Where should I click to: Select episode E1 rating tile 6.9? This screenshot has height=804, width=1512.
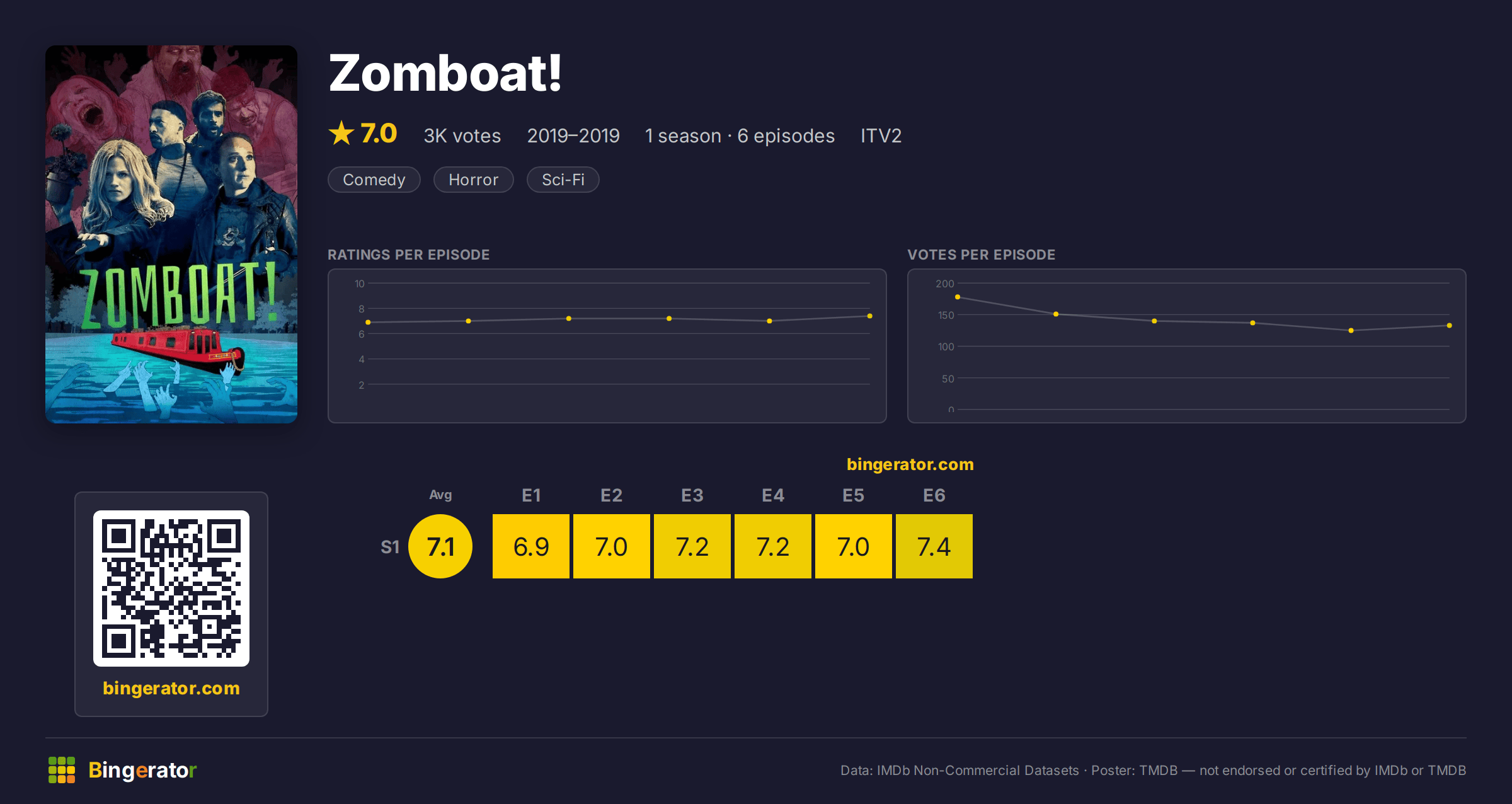point(531,546)
